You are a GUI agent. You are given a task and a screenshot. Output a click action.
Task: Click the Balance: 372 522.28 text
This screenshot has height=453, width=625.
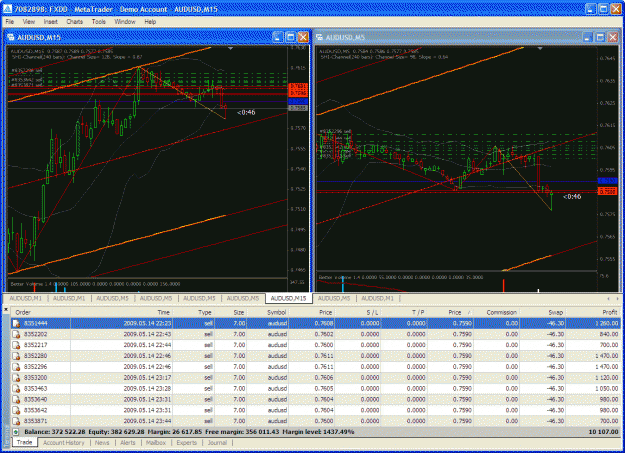[55, 432]
